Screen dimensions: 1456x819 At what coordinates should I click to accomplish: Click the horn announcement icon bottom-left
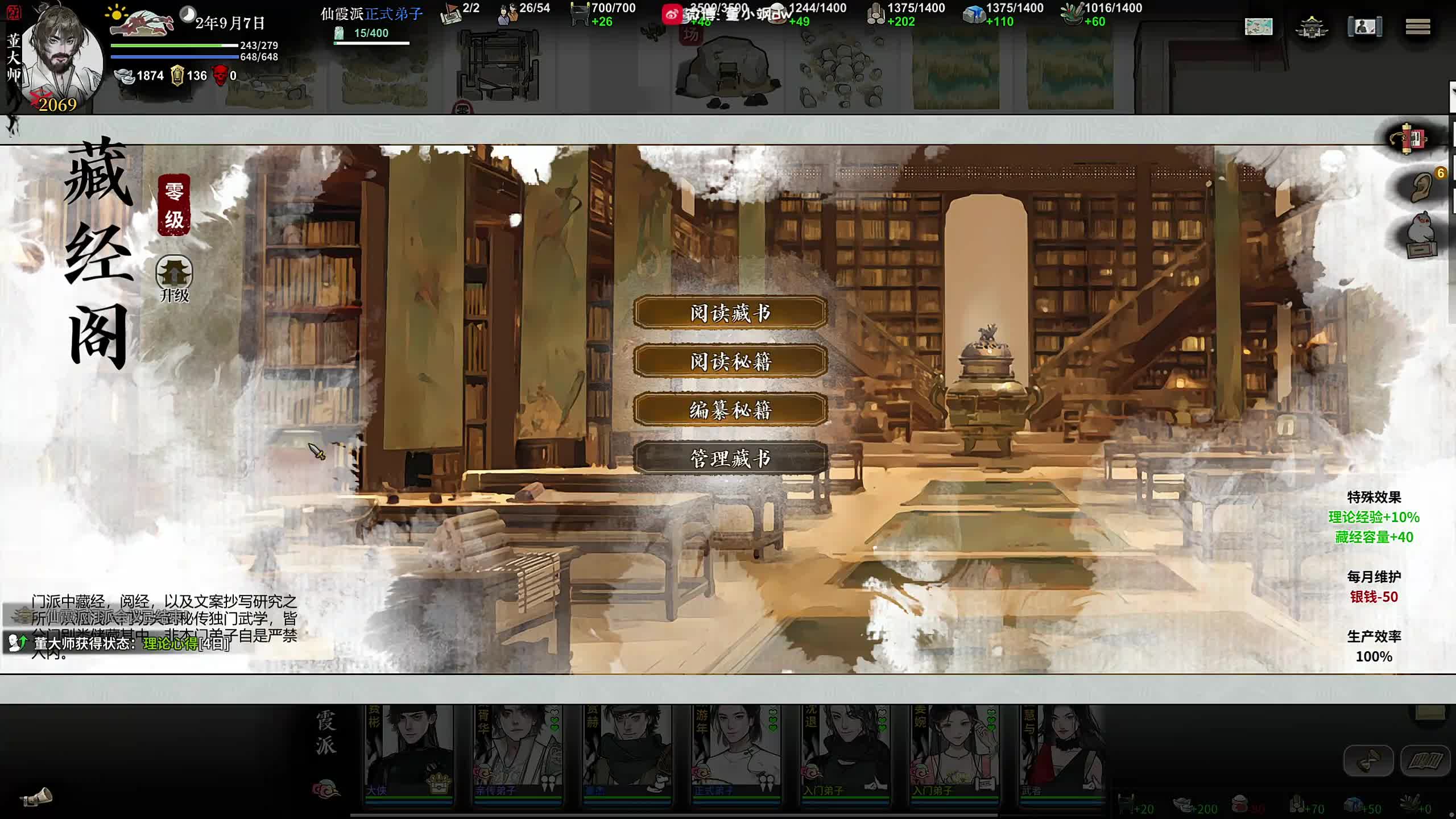[x=36, y=796]
